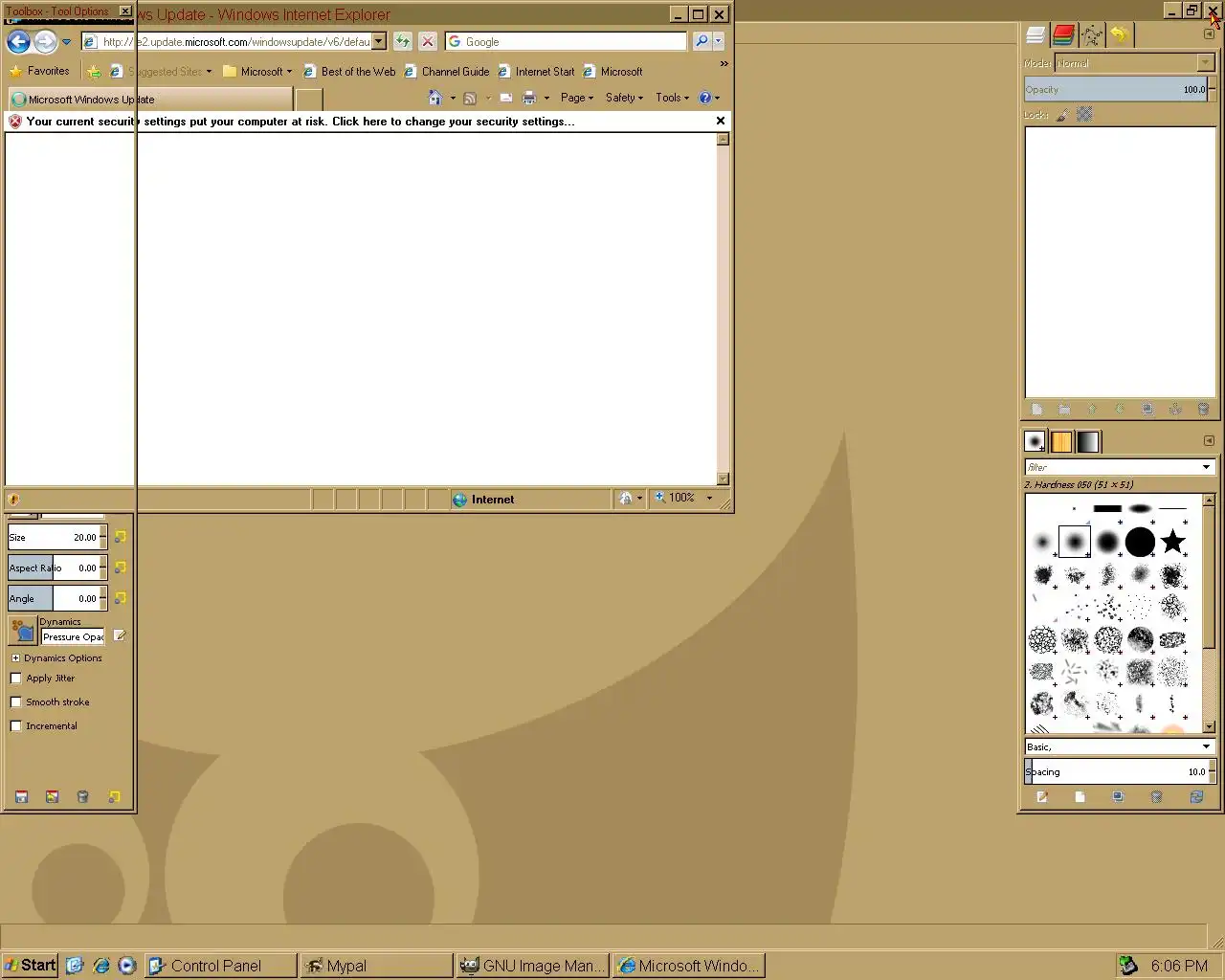Click the Delete Brush trash icon
Screen dimensions: 1225x980
[x=1156, y=797]
